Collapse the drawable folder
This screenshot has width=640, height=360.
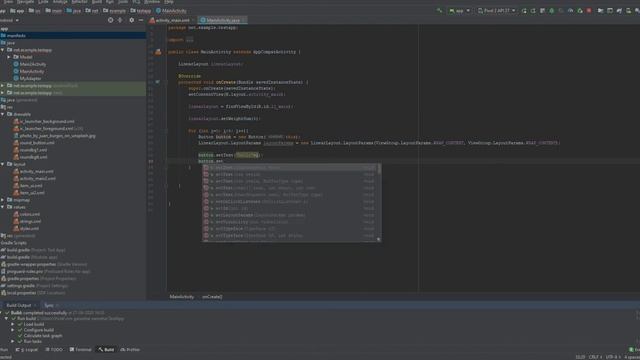coord(3,114)
